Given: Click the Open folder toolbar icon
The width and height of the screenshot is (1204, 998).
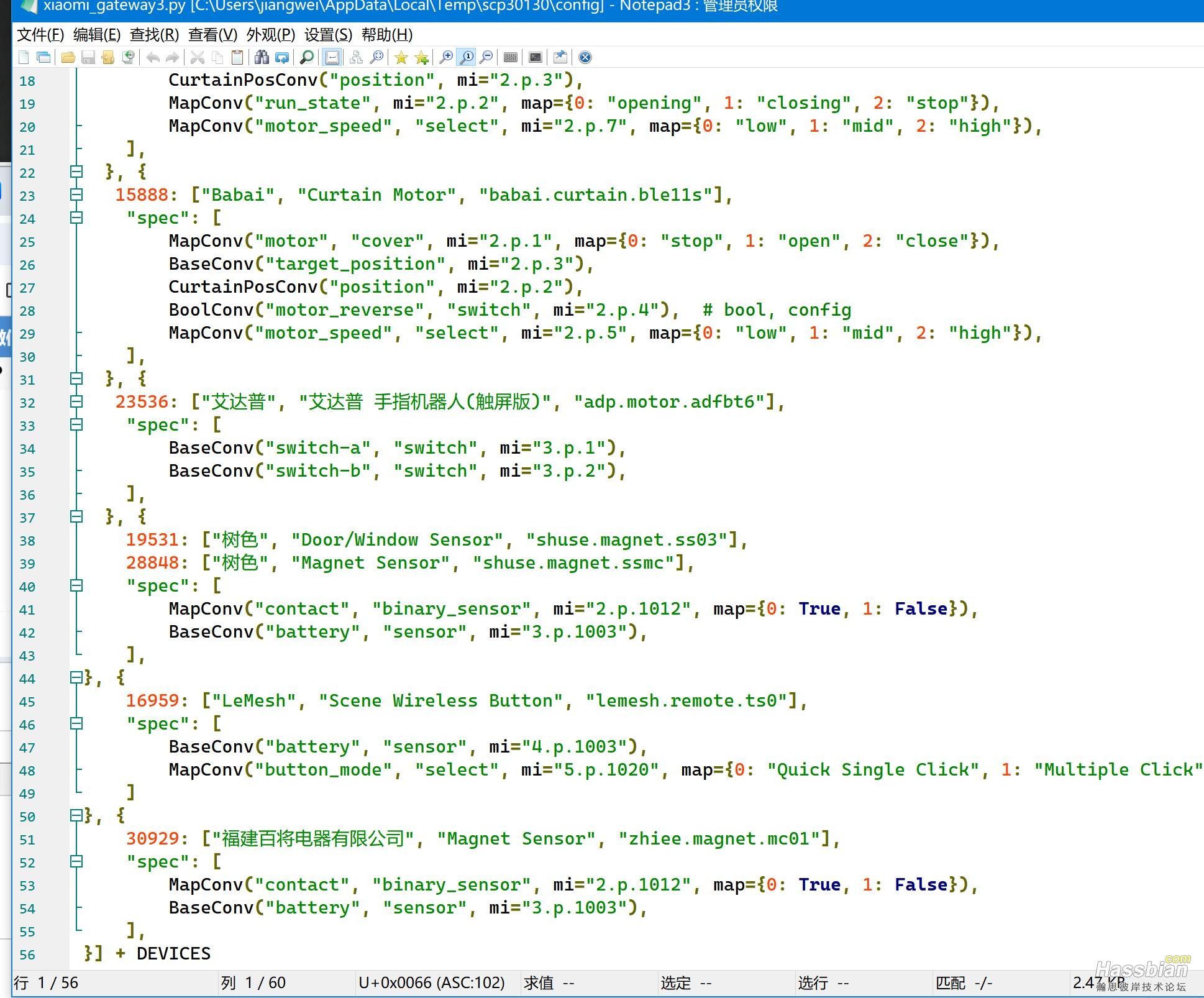Looking at the screenshot, I should tap(68, 58).
